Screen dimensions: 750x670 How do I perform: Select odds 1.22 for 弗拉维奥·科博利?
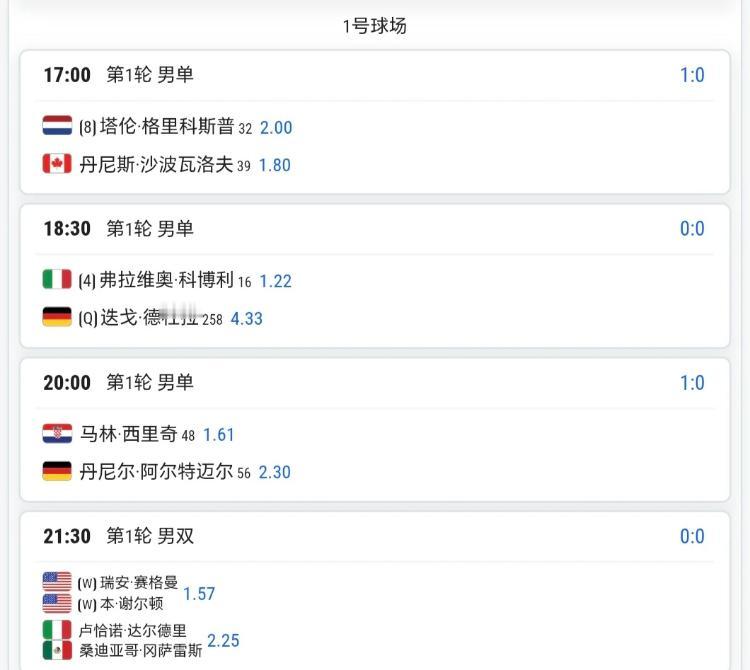click(x=275, y=281)
